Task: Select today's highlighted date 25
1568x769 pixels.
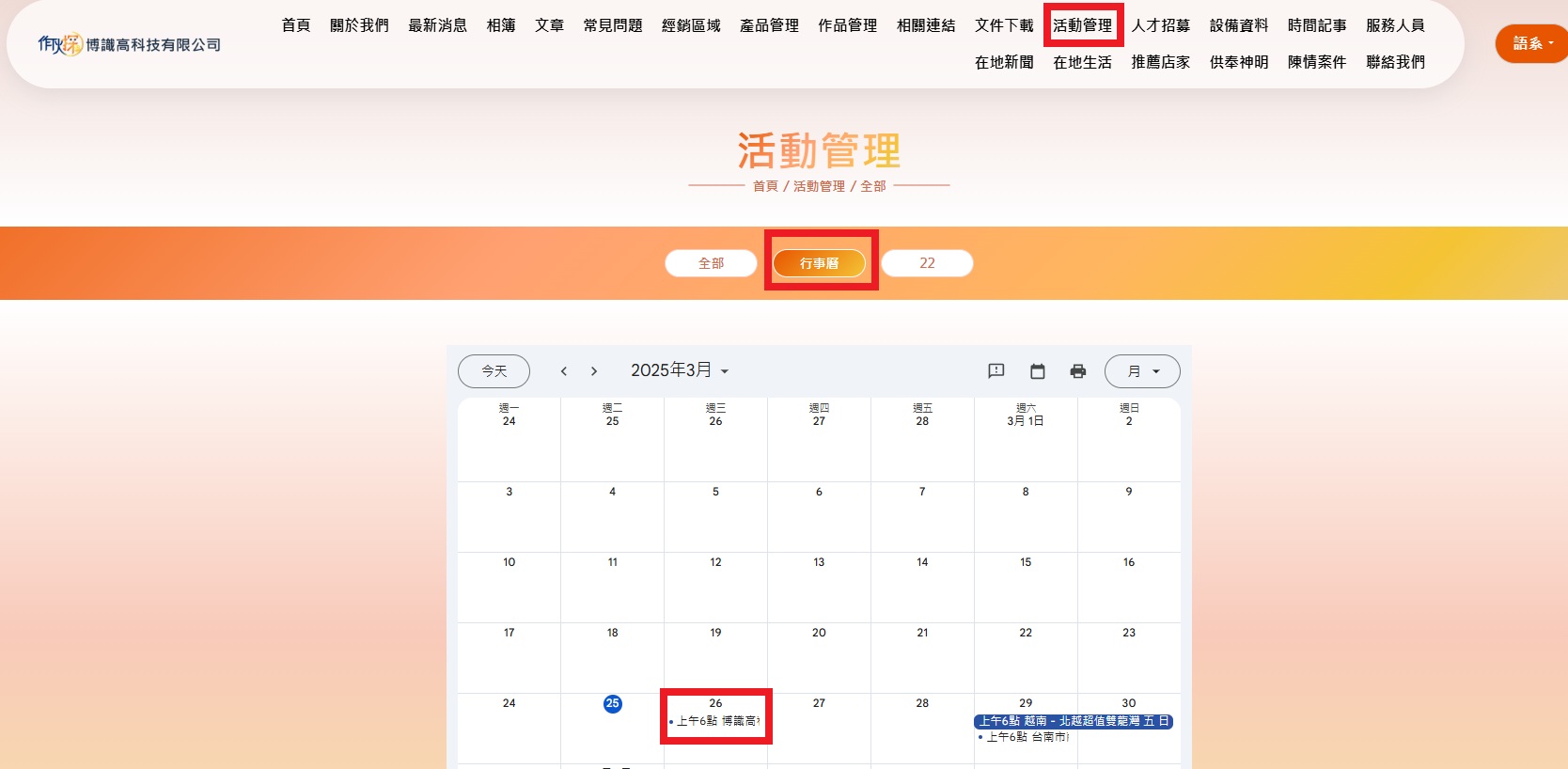Action: (612, 703)
